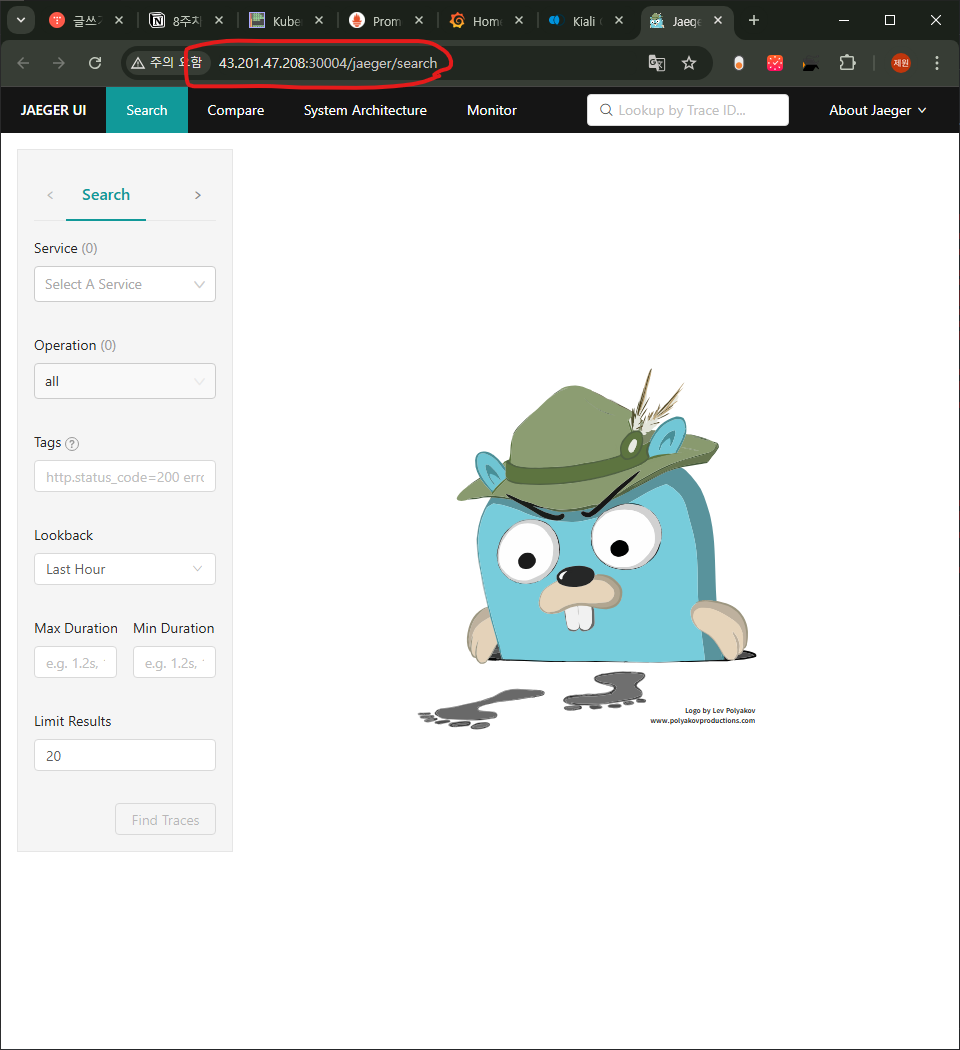Open the Monitor nav item
Image resolution: width=960 pixels, height=1050 pixels.
pyautogui.click(x=492, y=110)
